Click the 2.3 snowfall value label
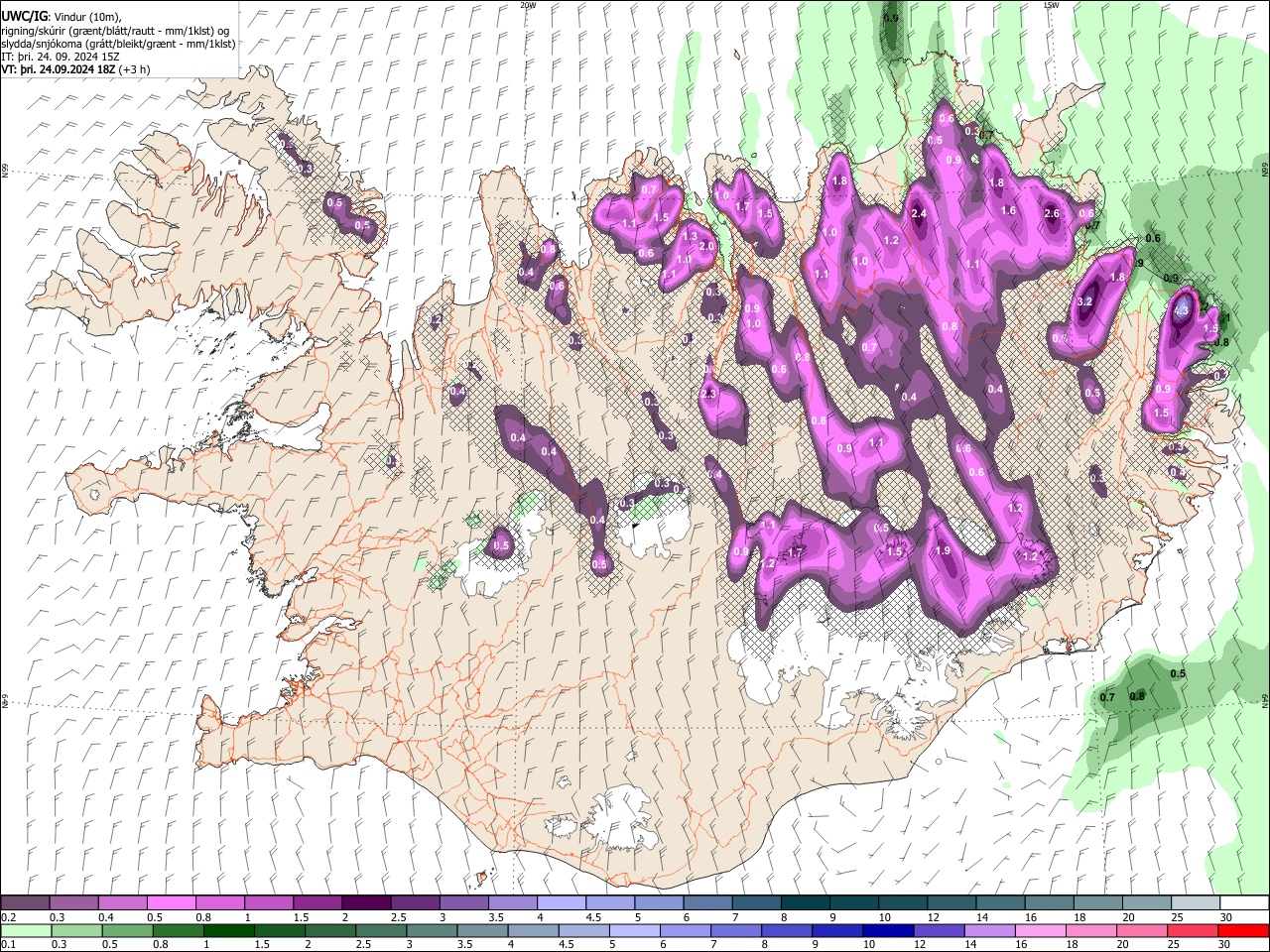This screenshot has width=1270, height=952. (x=708, y=394)
